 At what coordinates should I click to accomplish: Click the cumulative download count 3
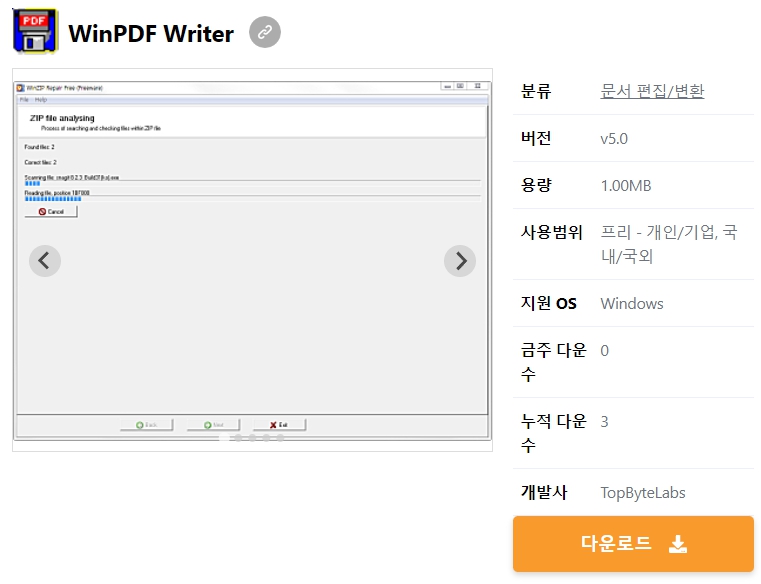(604, 421)
